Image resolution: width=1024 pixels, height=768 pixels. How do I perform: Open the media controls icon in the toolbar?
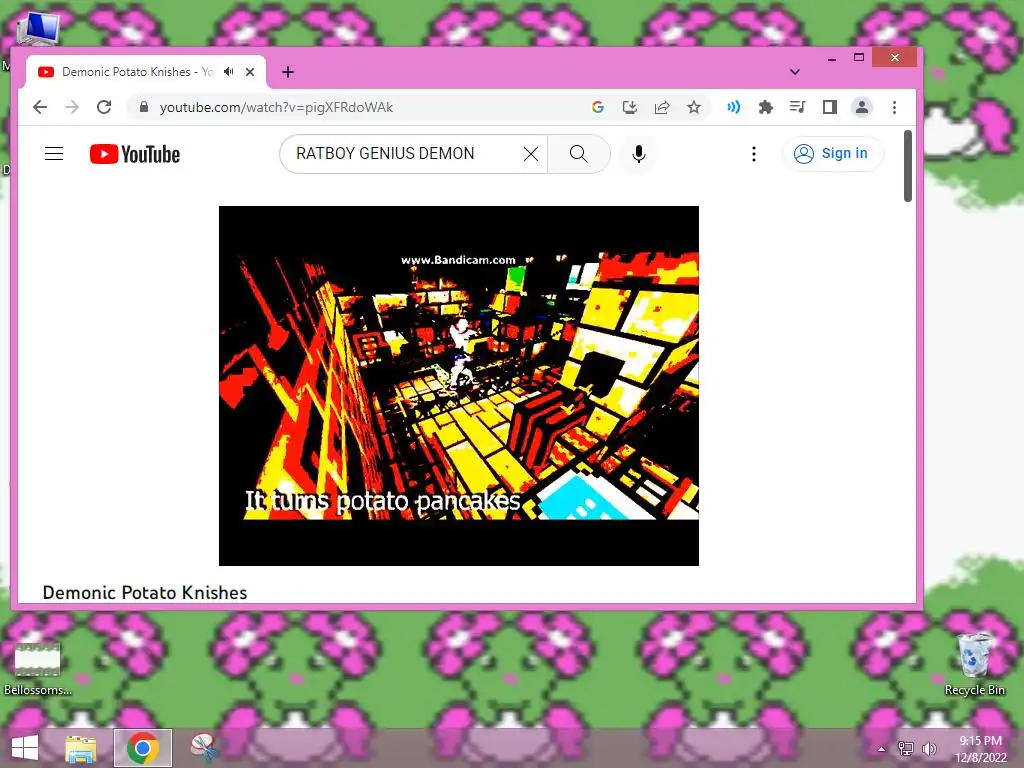click(x=797, y=107)
